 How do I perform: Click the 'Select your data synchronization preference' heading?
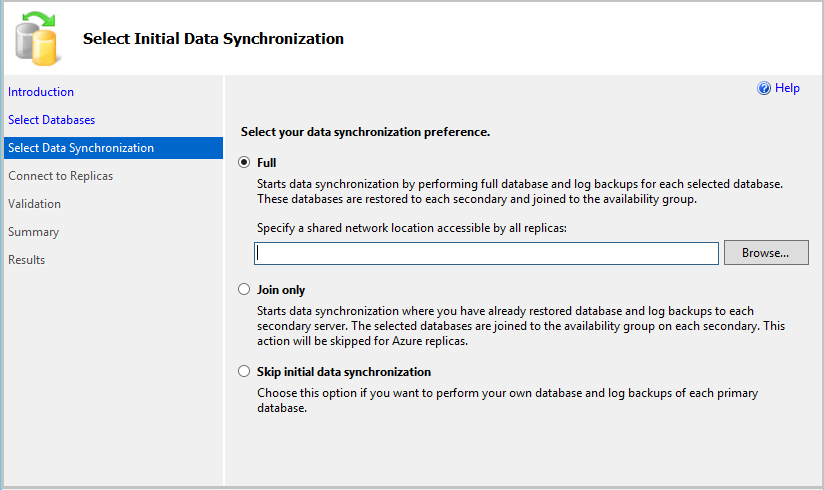point(365,132)
